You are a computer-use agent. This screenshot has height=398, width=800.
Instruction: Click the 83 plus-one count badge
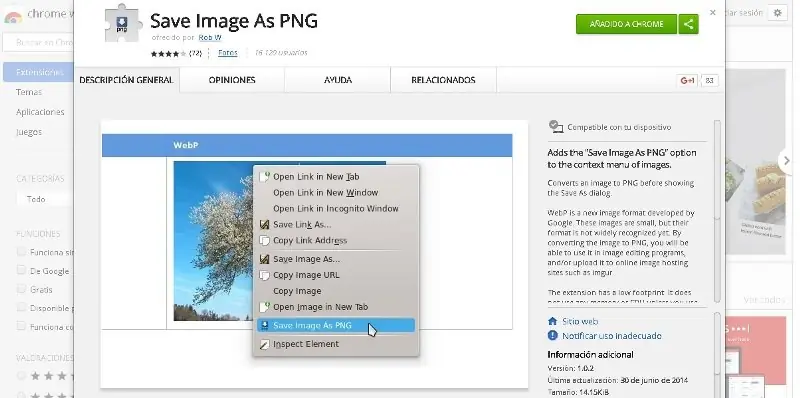pyautogui.click(x=710, y=80)
